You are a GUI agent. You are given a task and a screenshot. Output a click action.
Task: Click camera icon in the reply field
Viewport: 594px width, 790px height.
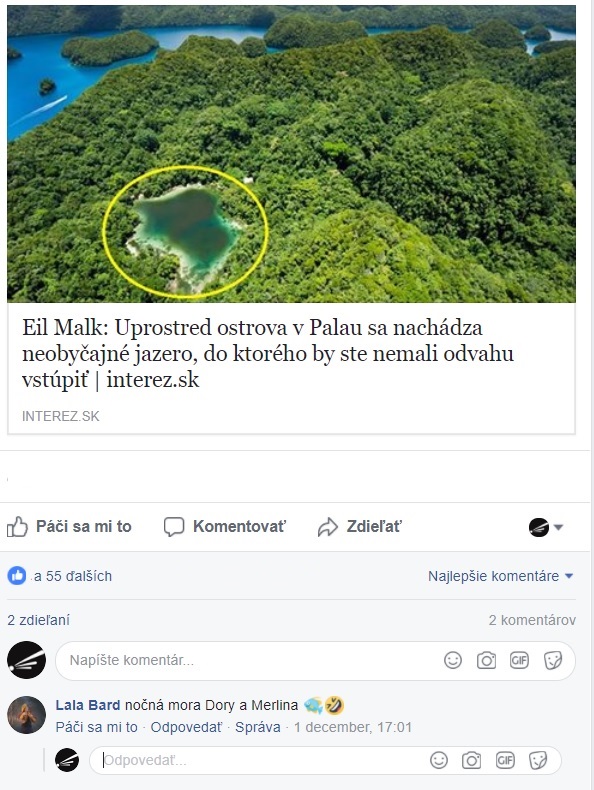click(x=472, y=760)
